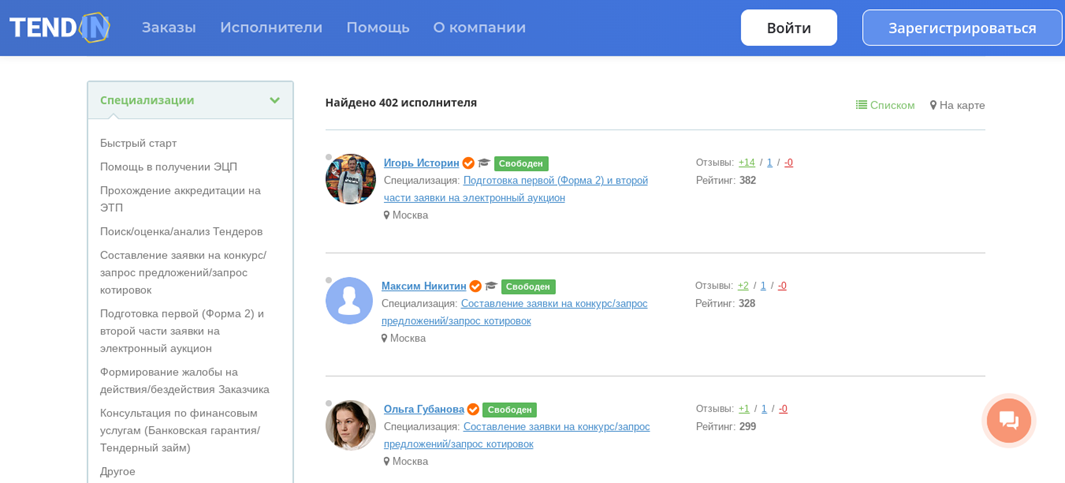Click the online status dot by Ольга Губанова
The height and width of the screenshot is (483, 1065).
[329, 403]
